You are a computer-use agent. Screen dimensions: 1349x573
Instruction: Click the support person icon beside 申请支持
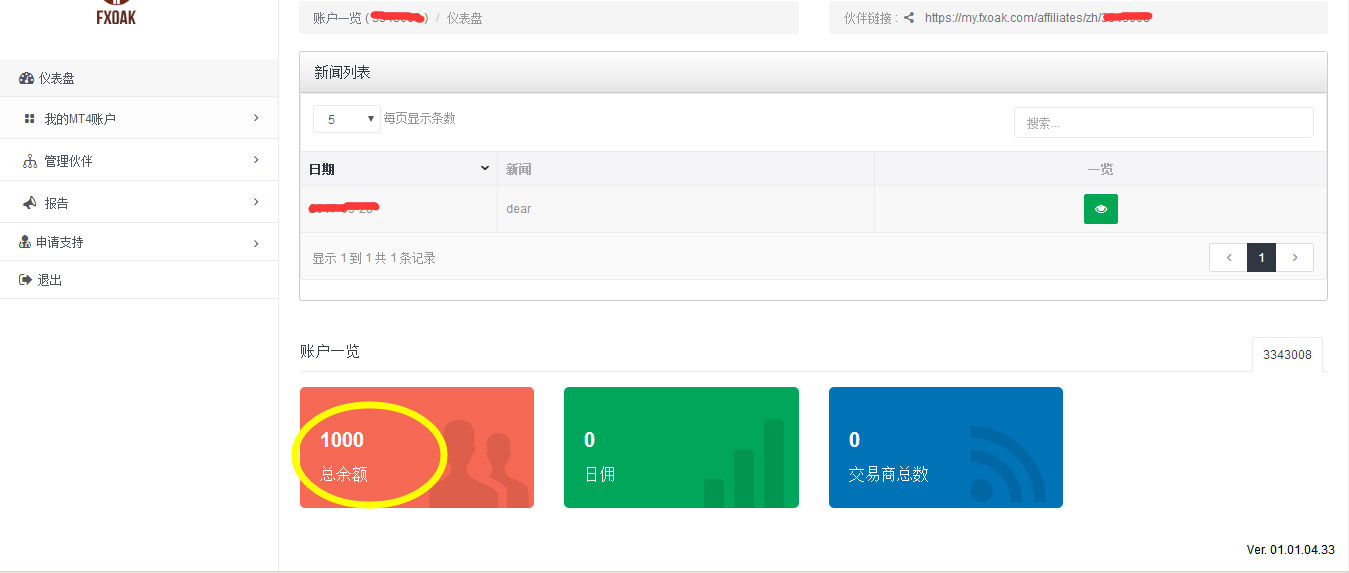point(25,242)
